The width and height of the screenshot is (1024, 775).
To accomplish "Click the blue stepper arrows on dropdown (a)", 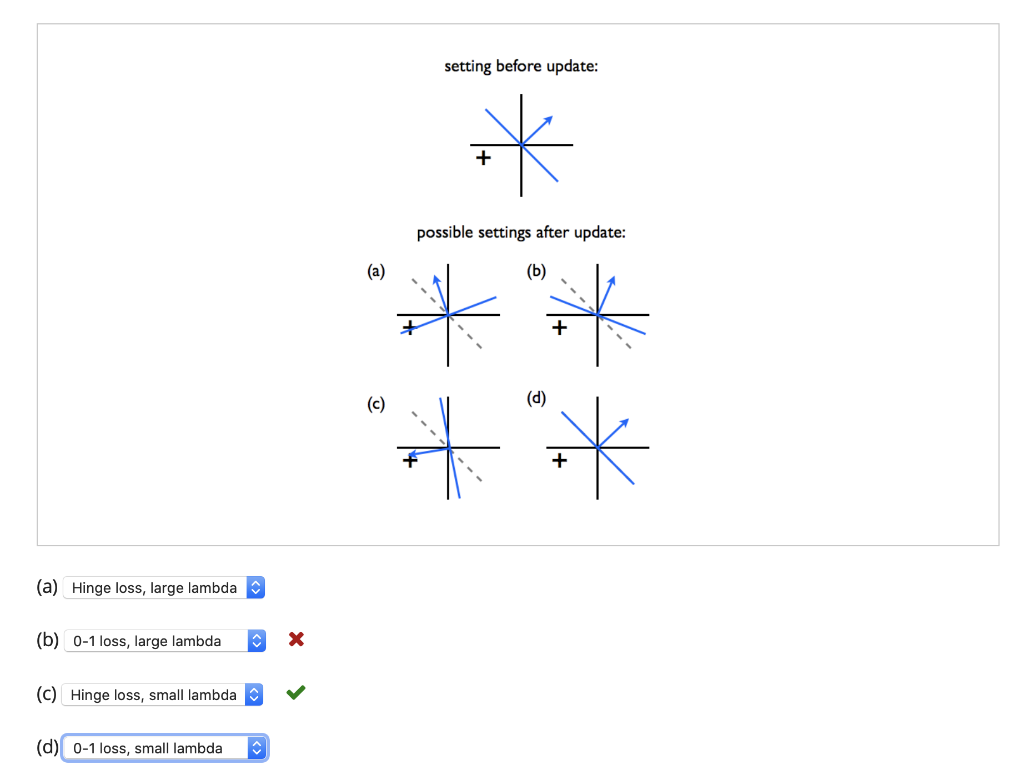I will pos(255,587).
